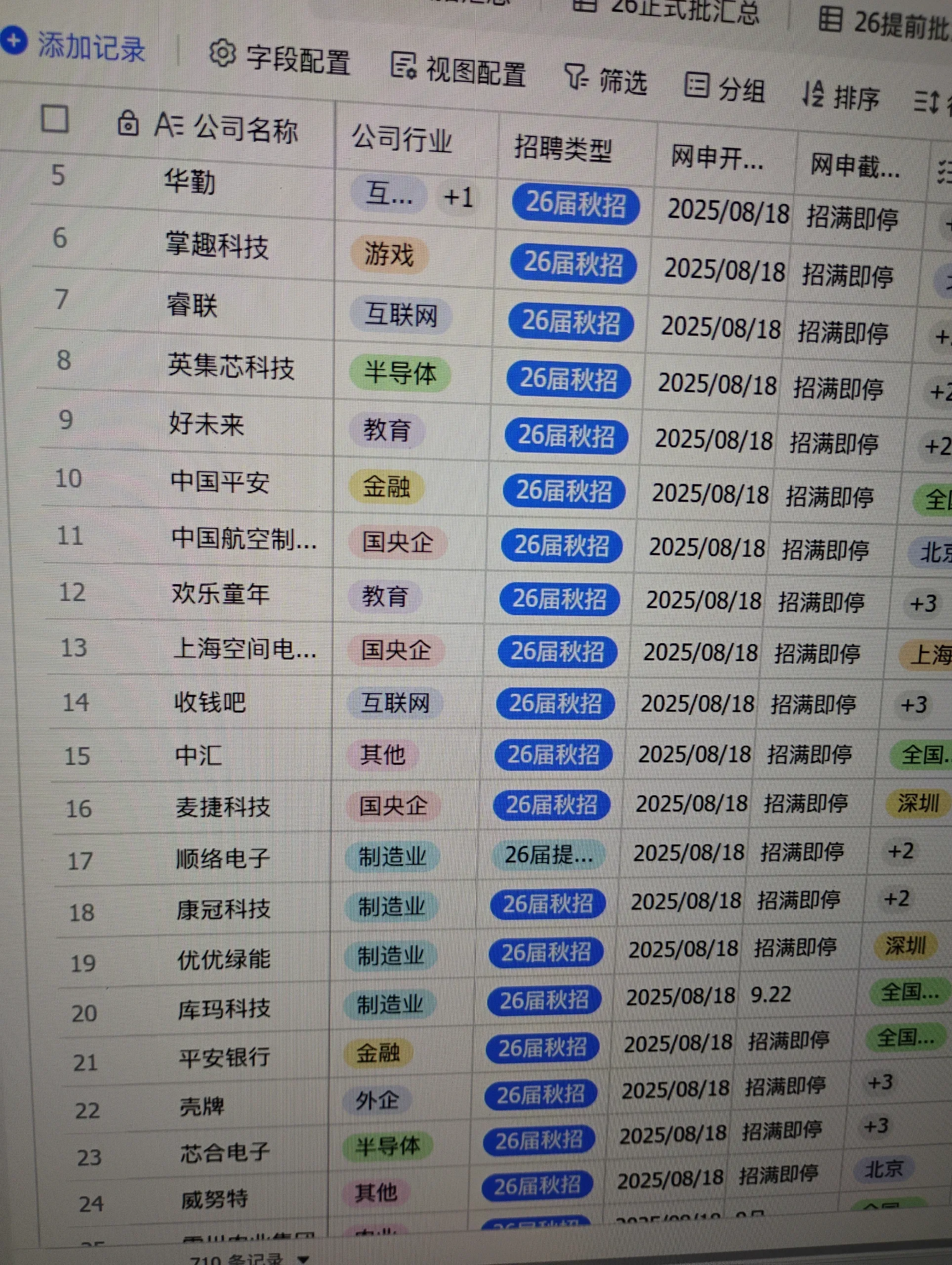Click company name 英集芯科技

[231, 366]
